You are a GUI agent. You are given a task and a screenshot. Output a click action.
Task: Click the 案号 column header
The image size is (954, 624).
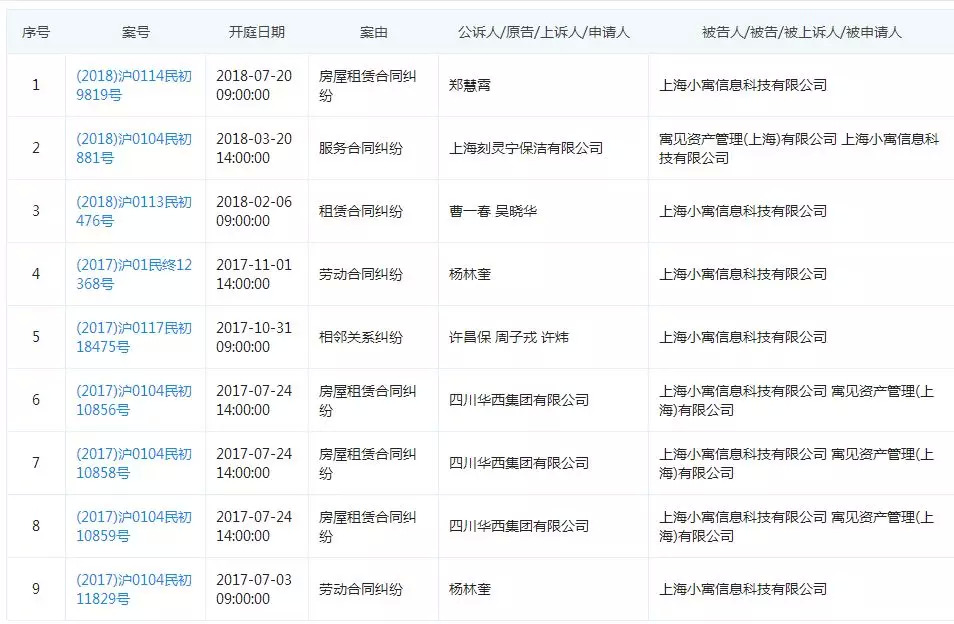coord(135,32)
